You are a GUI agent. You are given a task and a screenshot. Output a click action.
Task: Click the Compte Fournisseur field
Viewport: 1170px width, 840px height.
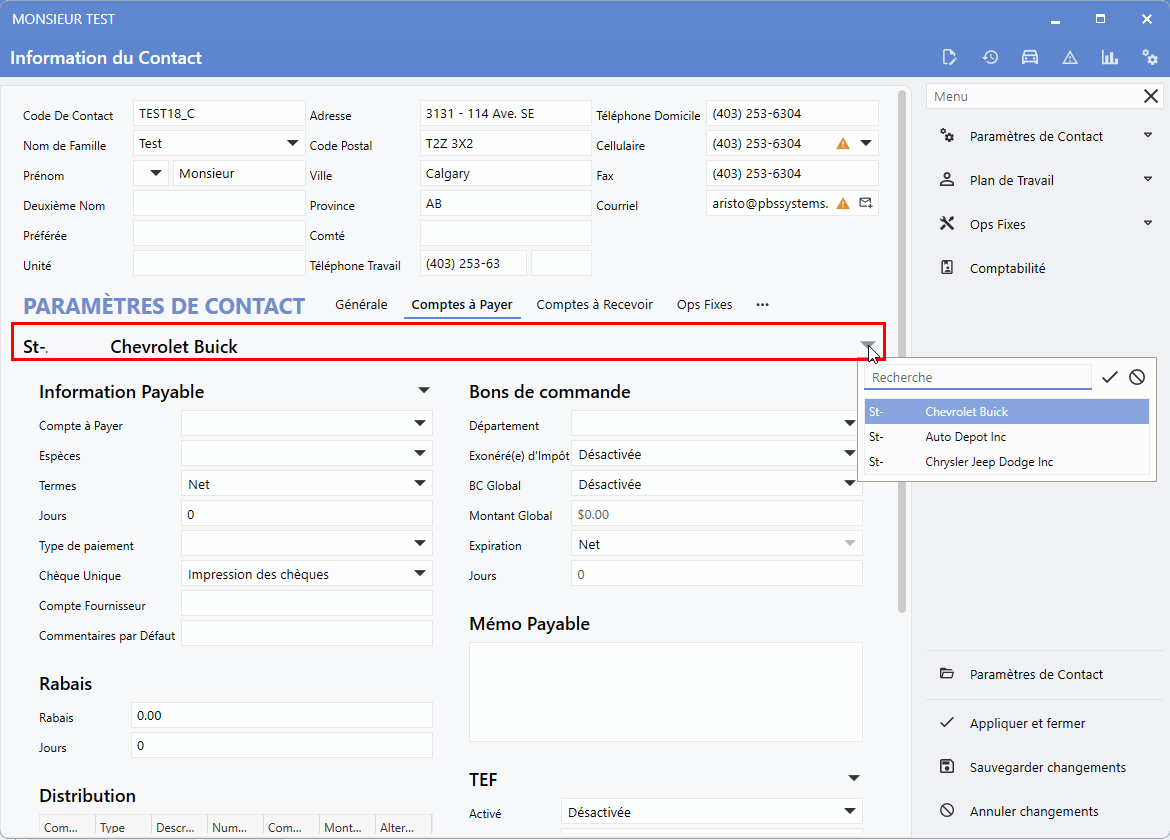(307, 604)
